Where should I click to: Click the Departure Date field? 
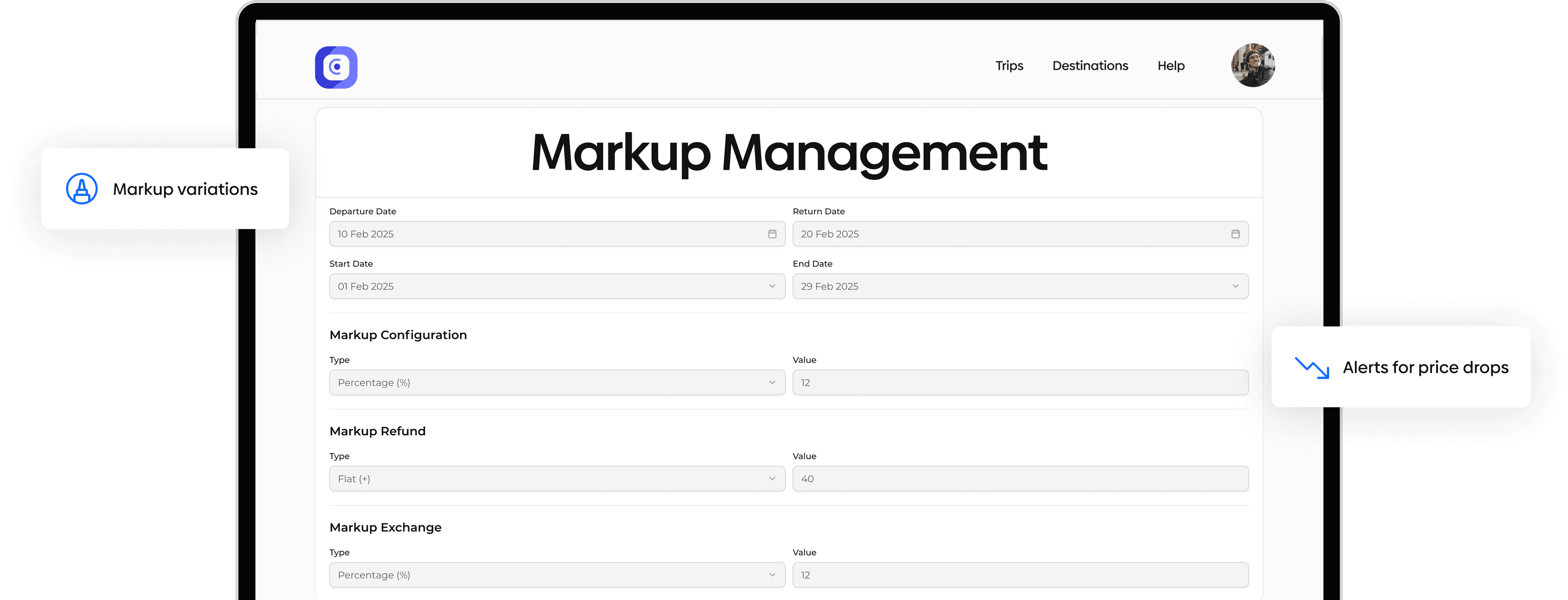click(557, 233)
